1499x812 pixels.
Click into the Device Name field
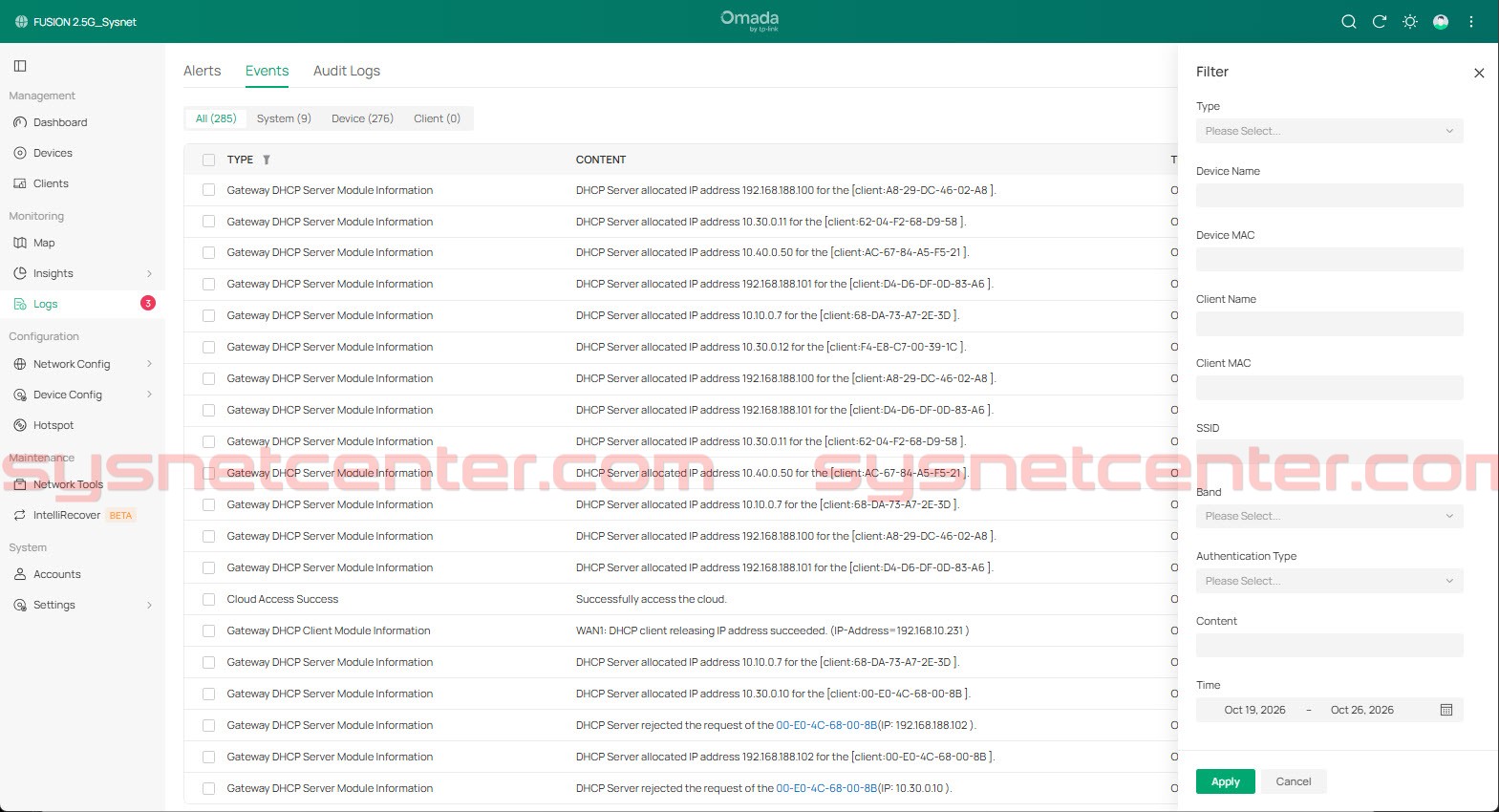pyautogui.click(x=1329, y=195)
